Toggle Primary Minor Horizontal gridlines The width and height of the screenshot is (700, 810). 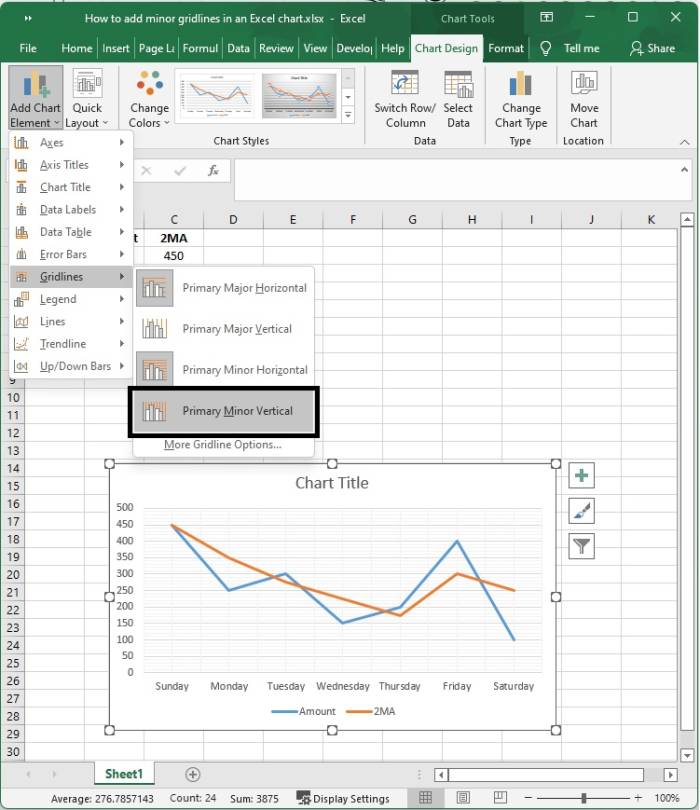[x=223, y=370]
